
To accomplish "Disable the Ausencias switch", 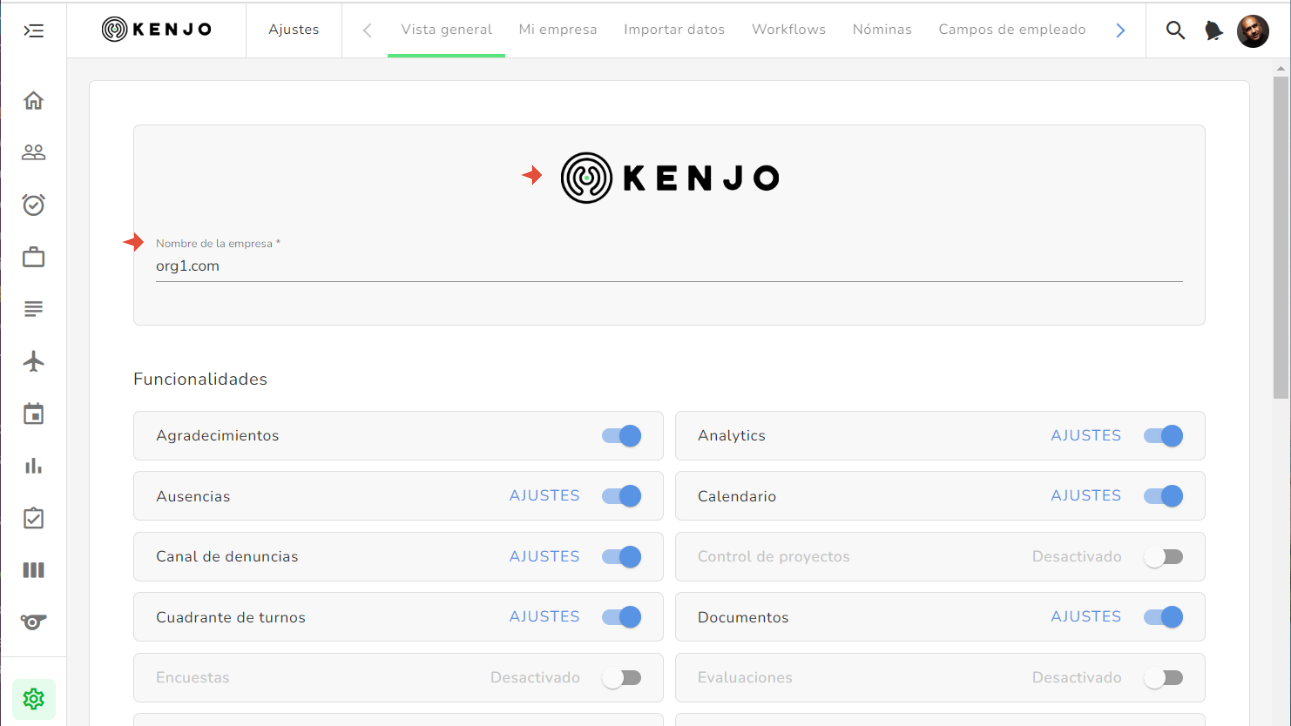I will click(x=621, y=496).
